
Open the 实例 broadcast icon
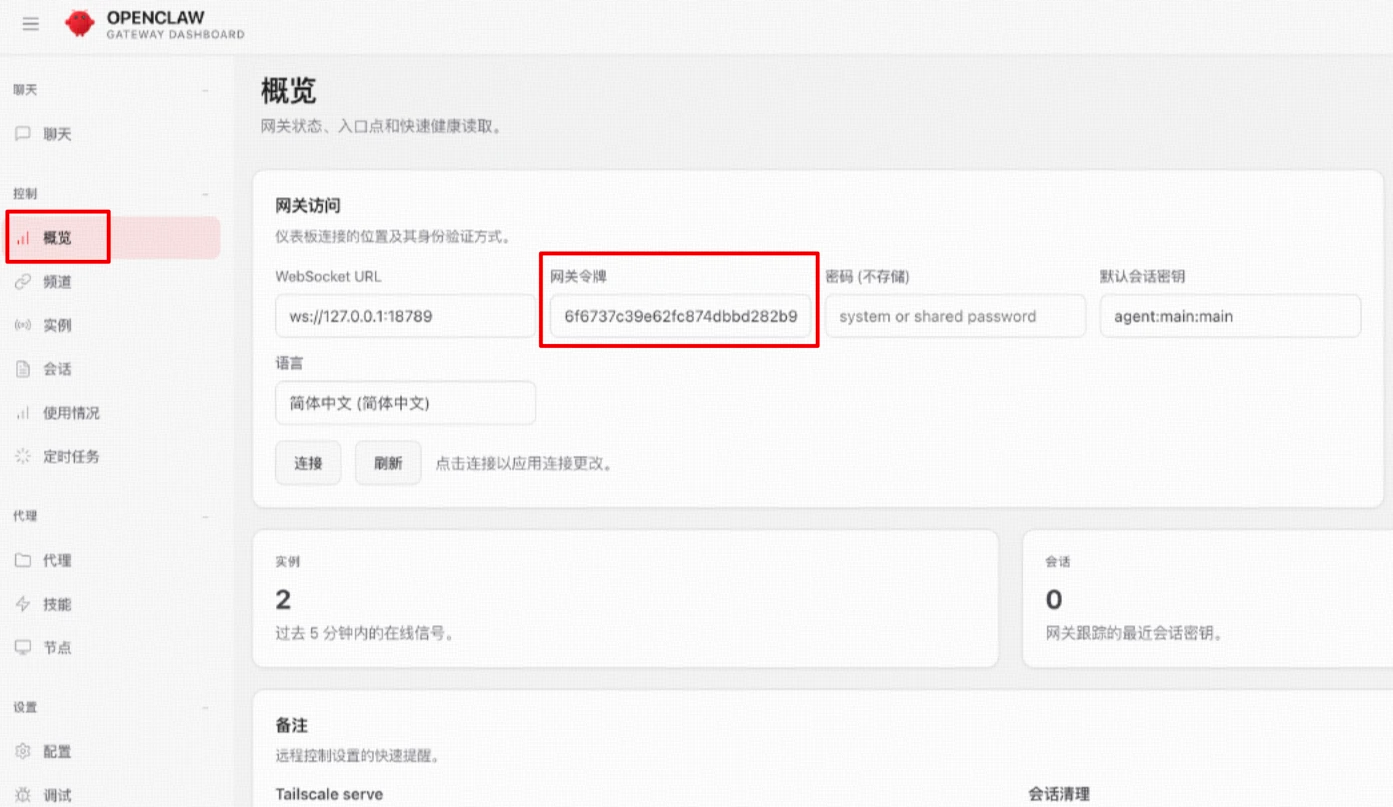[x=23, y=325]
